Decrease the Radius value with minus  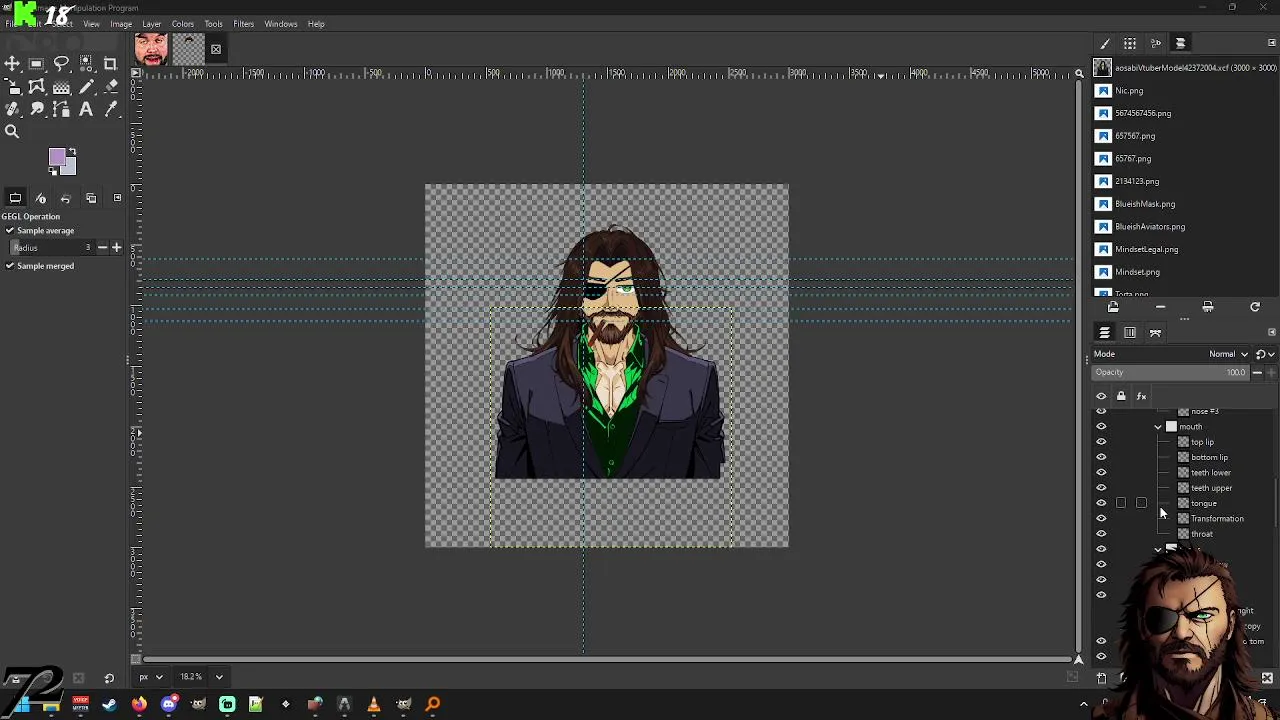coord(102,247)
